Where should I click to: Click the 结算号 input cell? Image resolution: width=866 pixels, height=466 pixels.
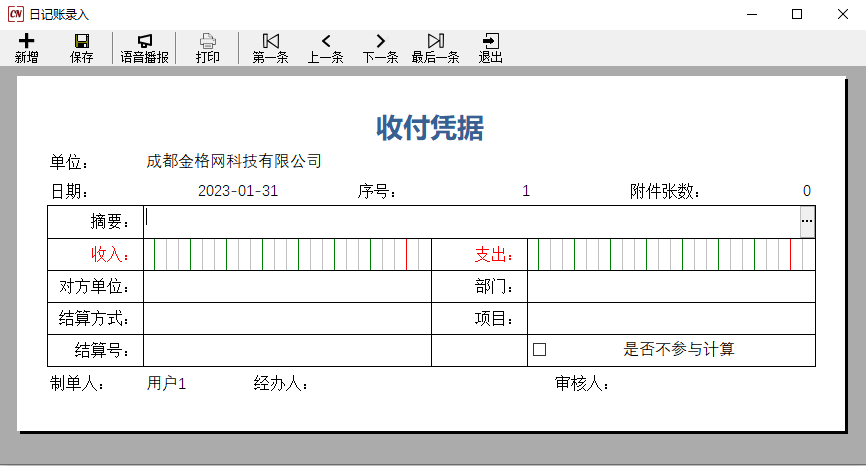click(287, 351)
